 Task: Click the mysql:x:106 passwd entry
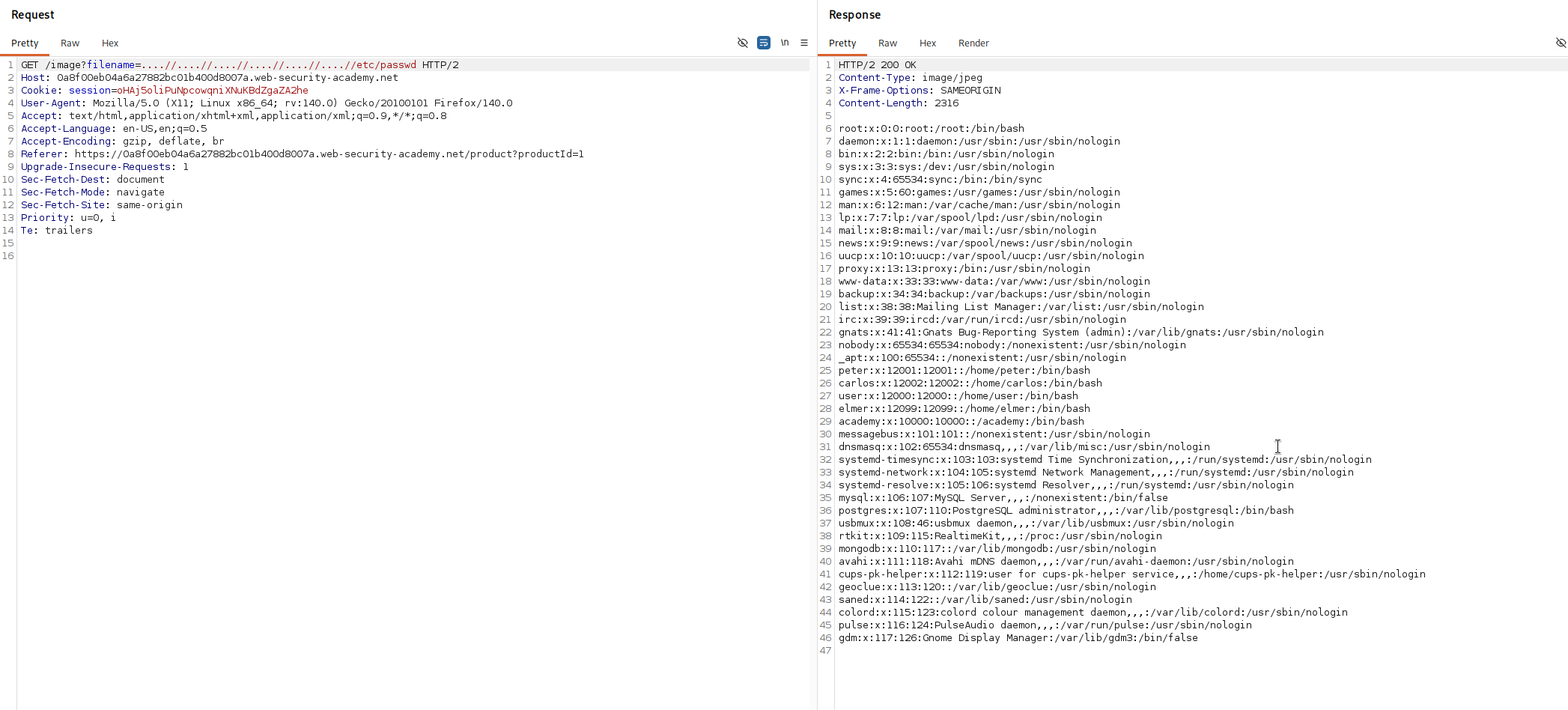tap(1003, 498)
